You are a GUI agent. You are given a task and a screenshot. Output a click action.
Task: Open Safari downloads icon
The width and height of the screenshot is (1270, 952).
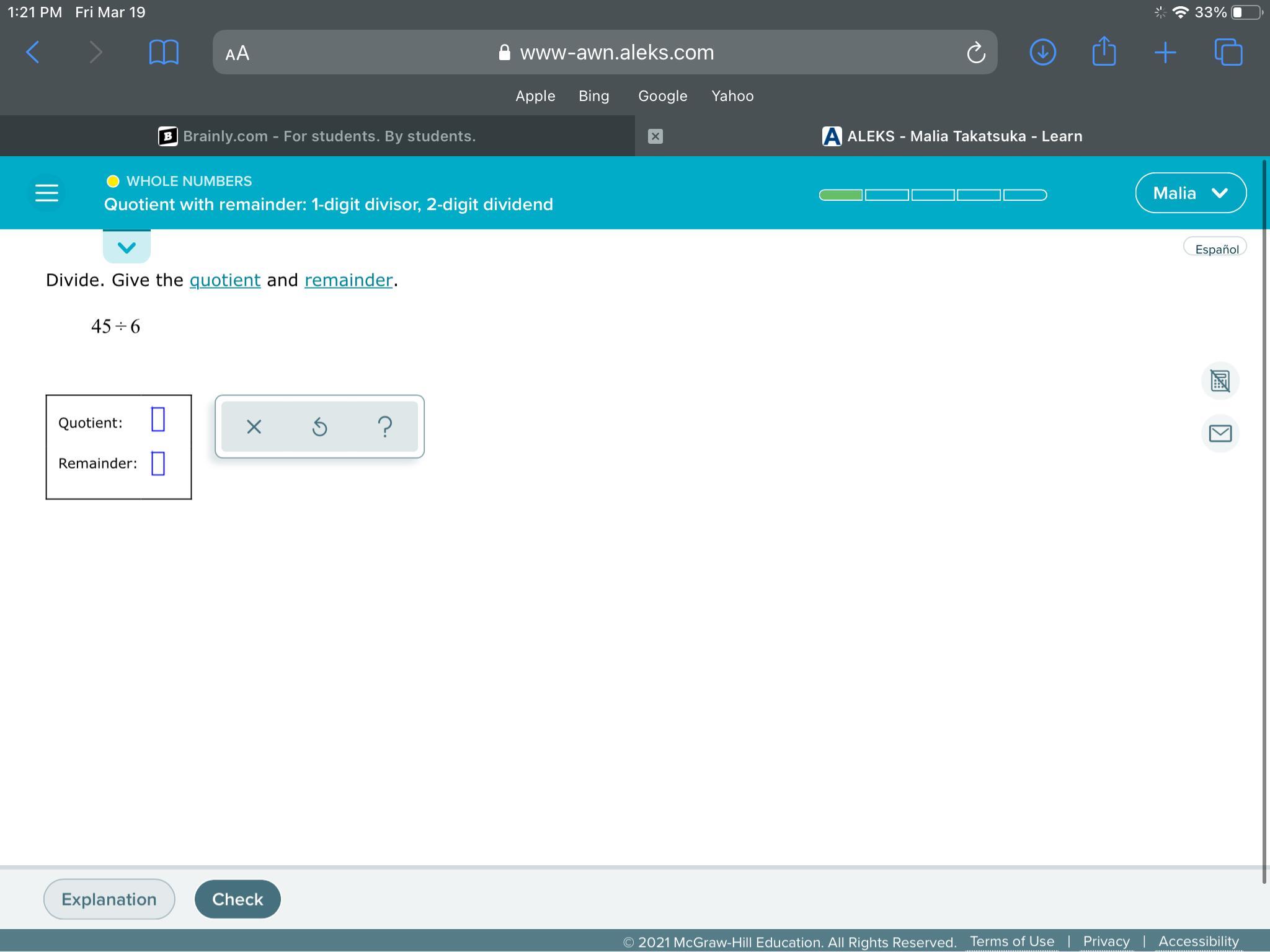[x=1042, y=52]
